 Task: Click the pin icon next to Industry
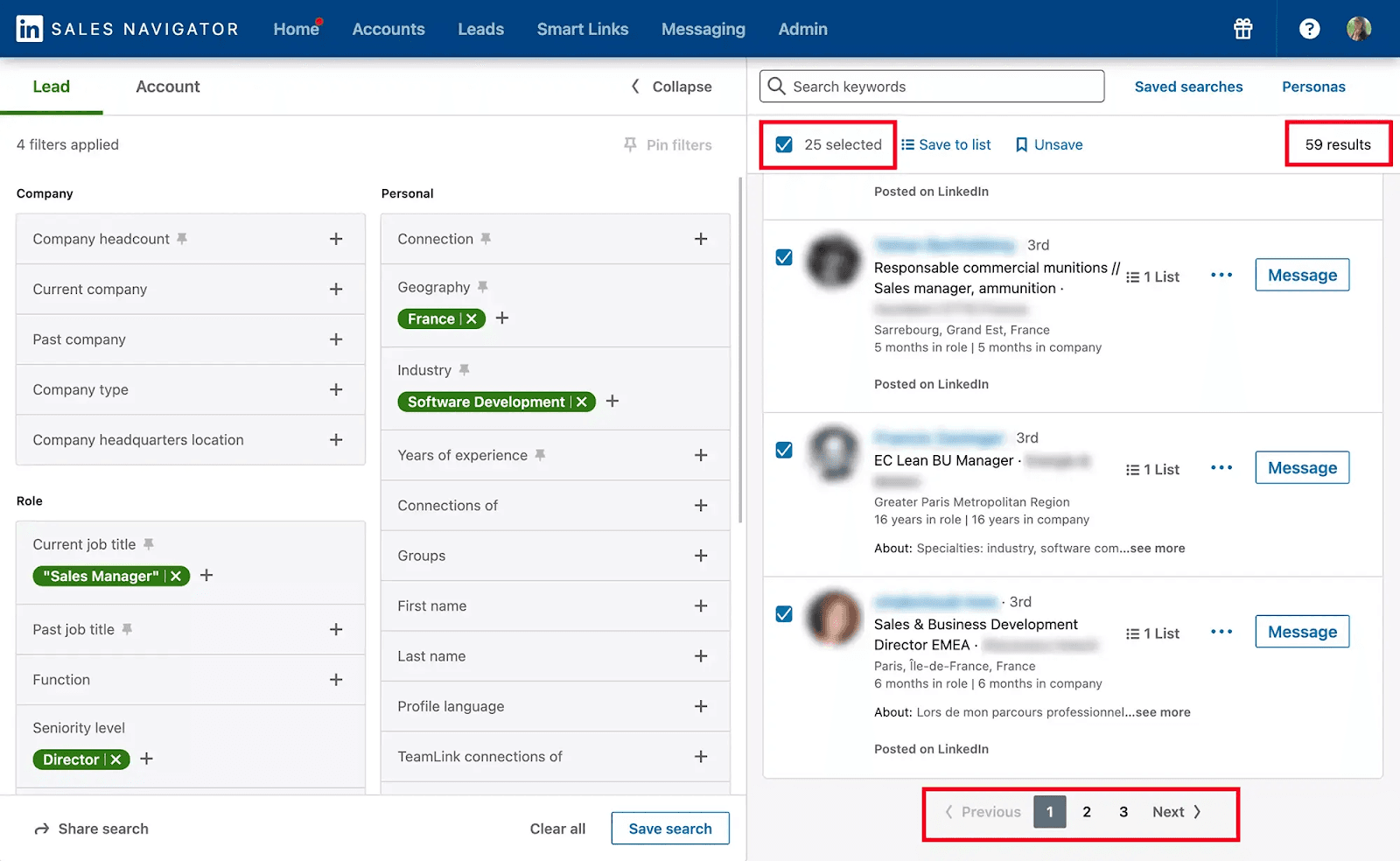point(465,370)
